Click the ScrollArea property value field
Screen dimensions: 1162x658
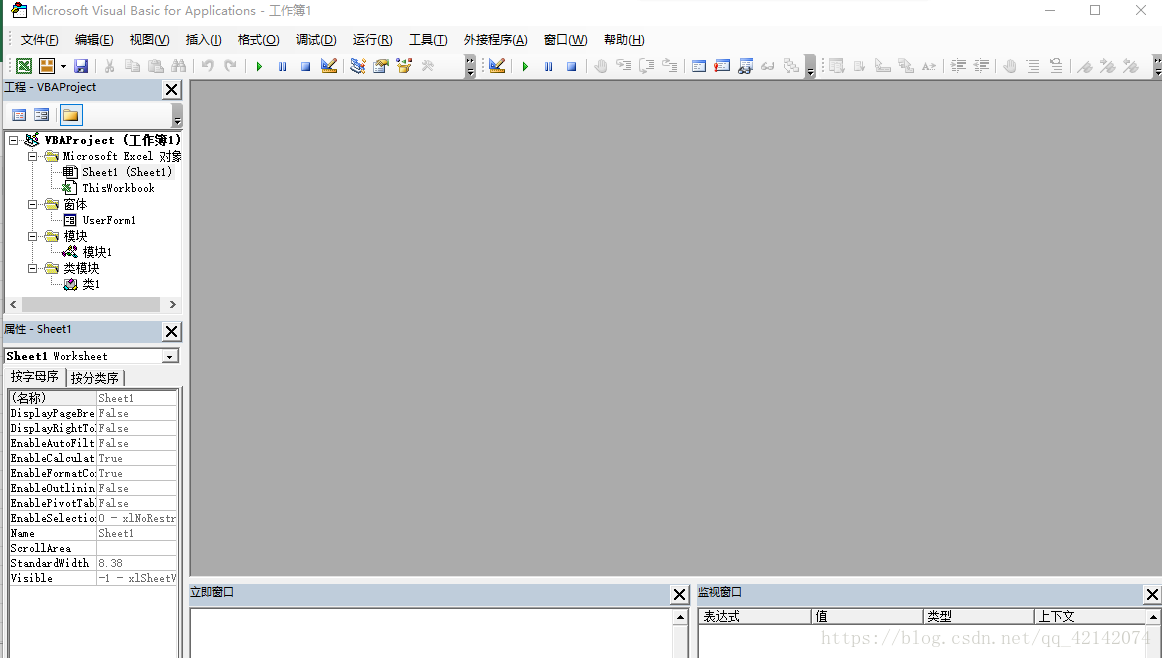tap(136, 548)
